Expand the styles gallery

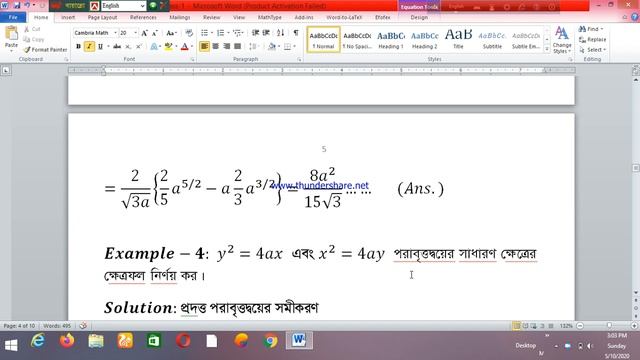coord(547,49)
